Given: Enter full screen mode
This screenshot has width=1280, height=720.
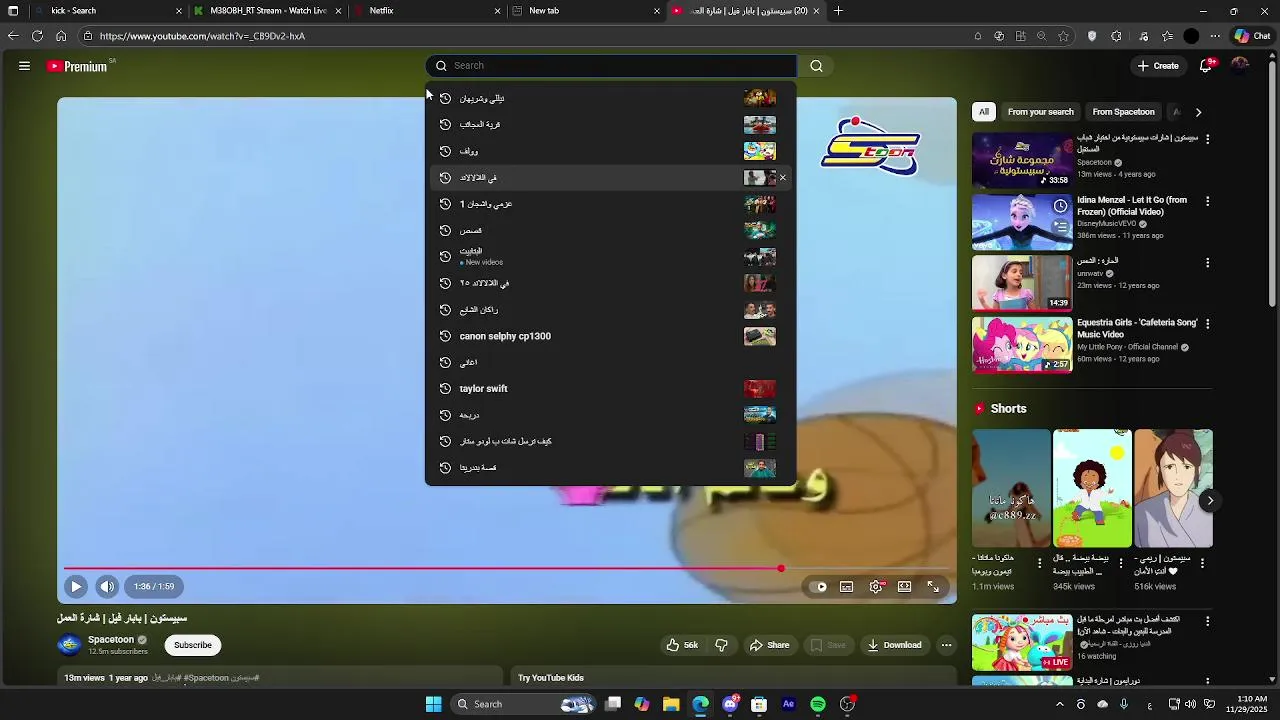Looking at the screenshot, I should click(933, 587).
